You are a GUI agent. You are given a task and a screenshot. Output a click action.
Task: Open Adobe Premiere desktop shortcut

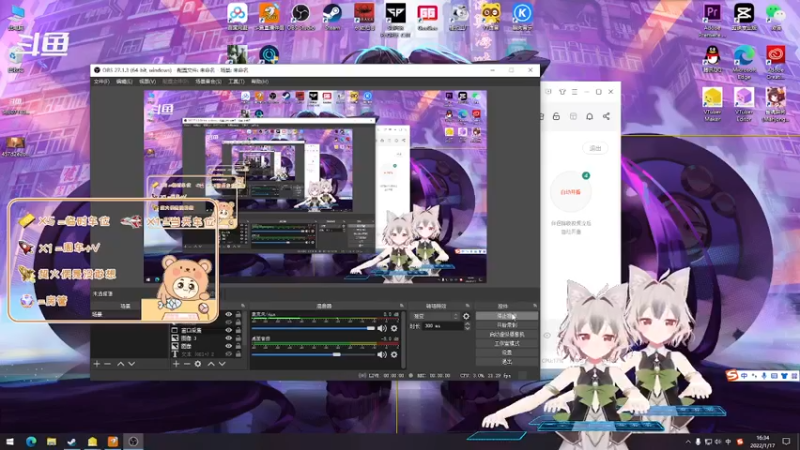[712, 20]
